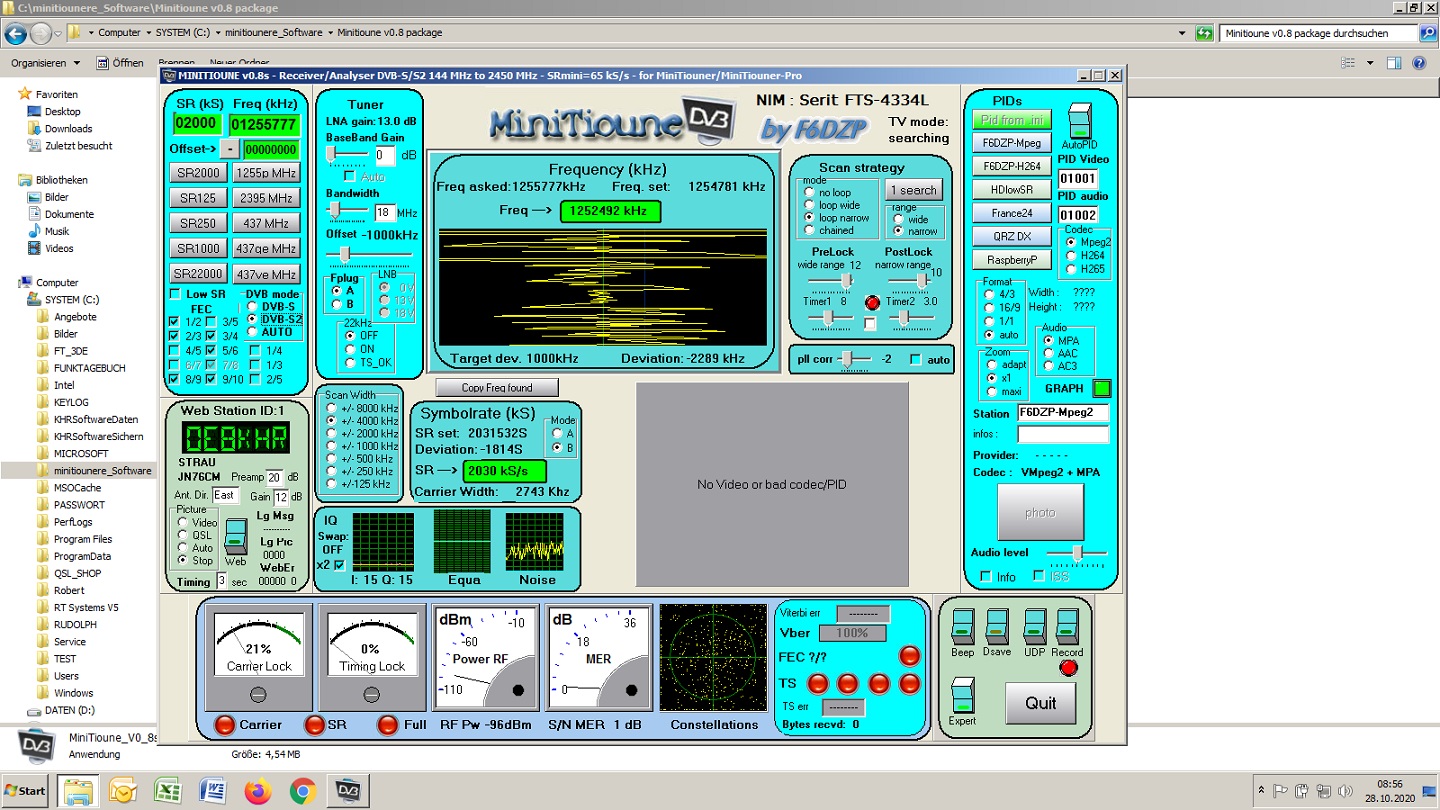
Task: Click Öffnen in the Explorer toolbar
Action: pyautogui.click(x=120, y=63)
